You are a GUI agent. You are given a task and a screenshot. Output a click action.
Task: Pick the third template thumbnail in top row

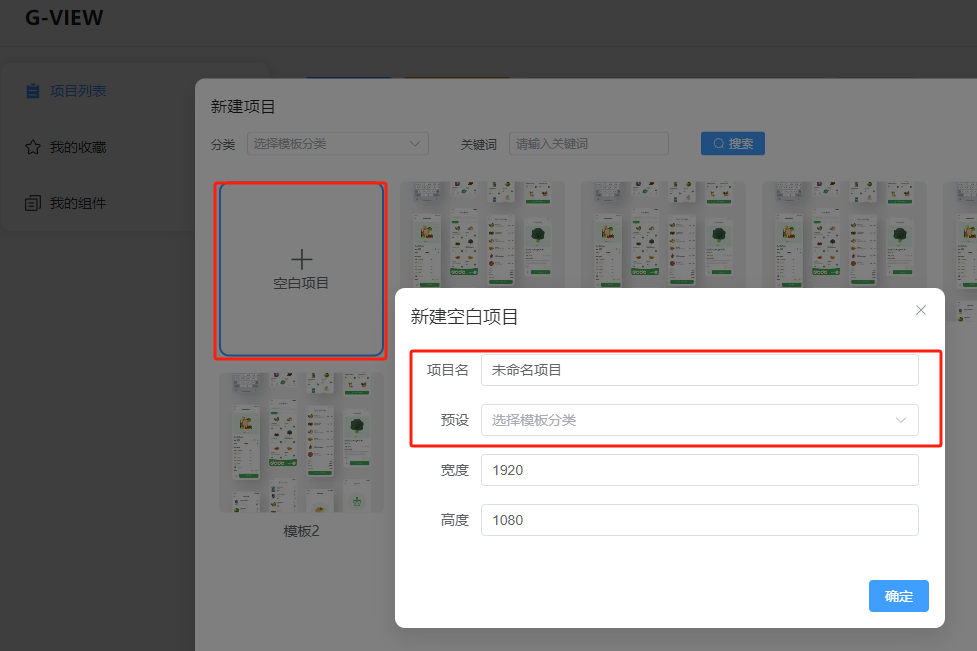(844, 234)
